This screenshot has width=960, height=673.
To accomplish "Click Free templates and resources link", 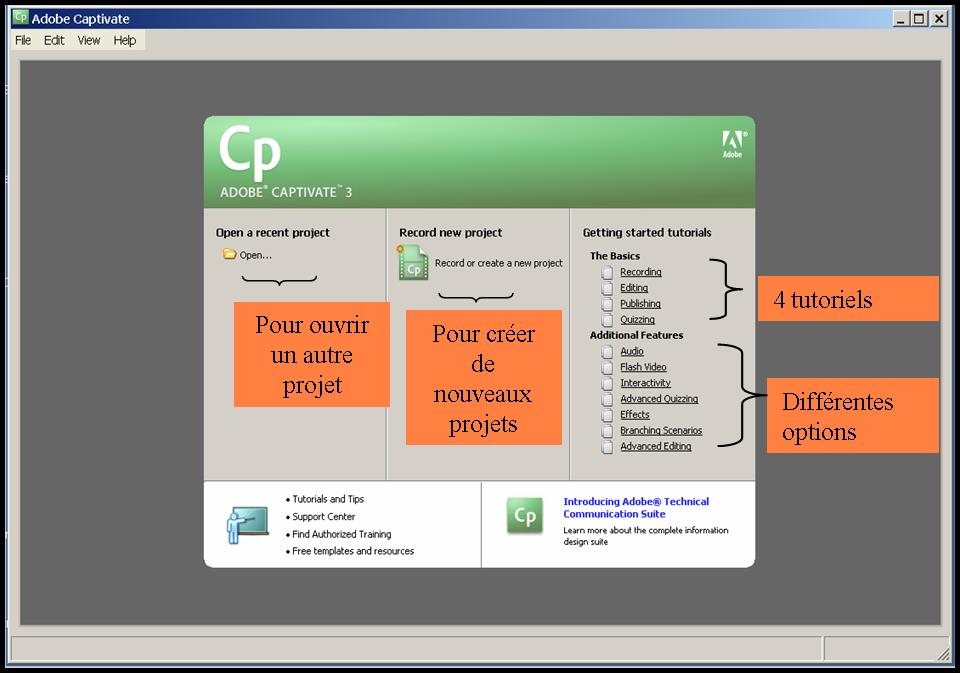I will 353,551.
